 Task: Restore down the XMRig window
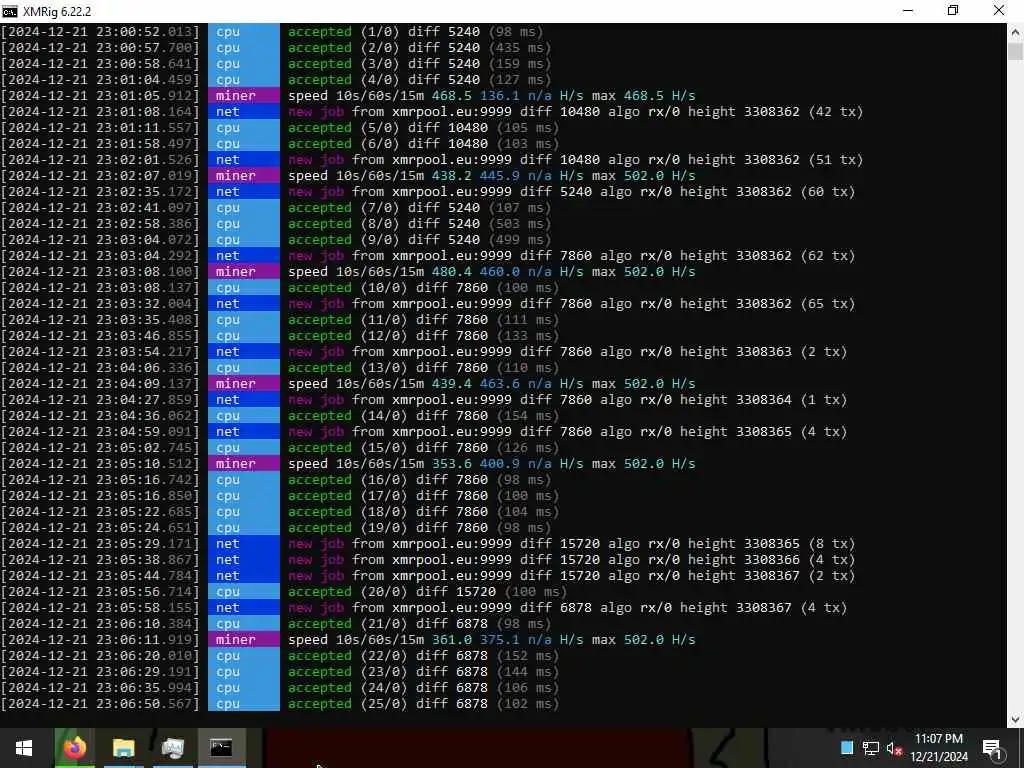click(953, 11)
